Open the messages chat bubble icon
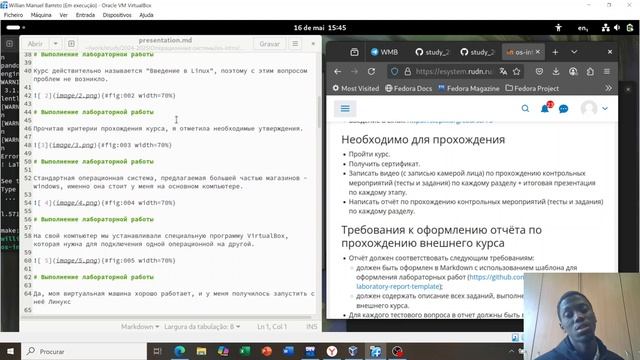Viewport: 640px width, 360px height. (564, 109)
